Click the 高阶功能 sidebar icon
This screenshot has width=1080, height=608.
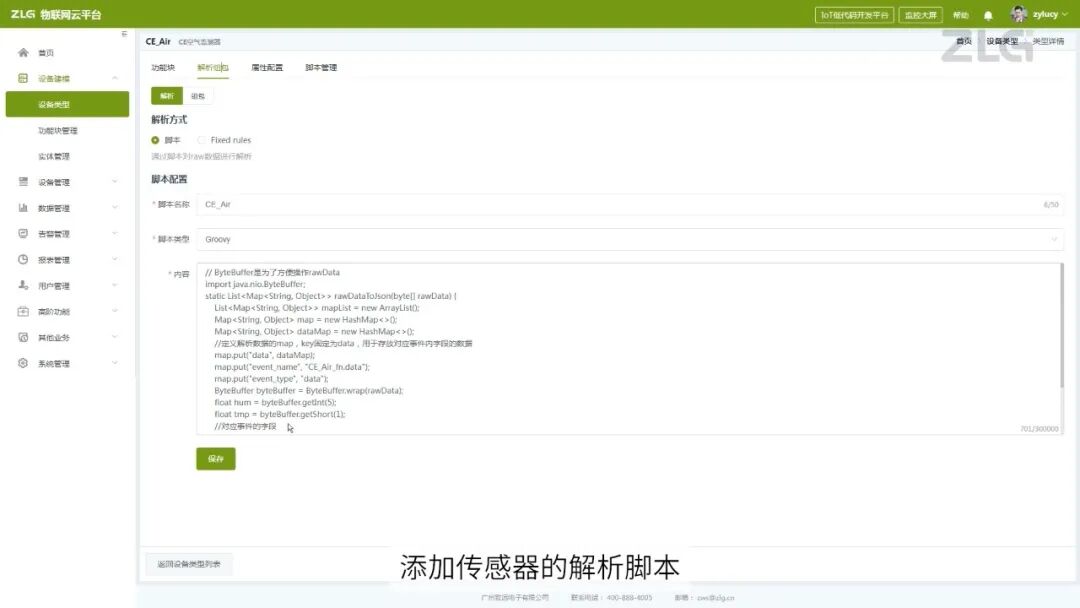23,311
